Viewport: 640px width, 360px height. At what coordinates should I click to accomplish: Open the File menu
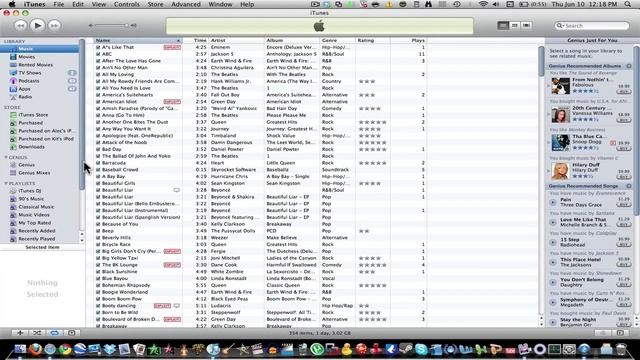tap(59, 4)
